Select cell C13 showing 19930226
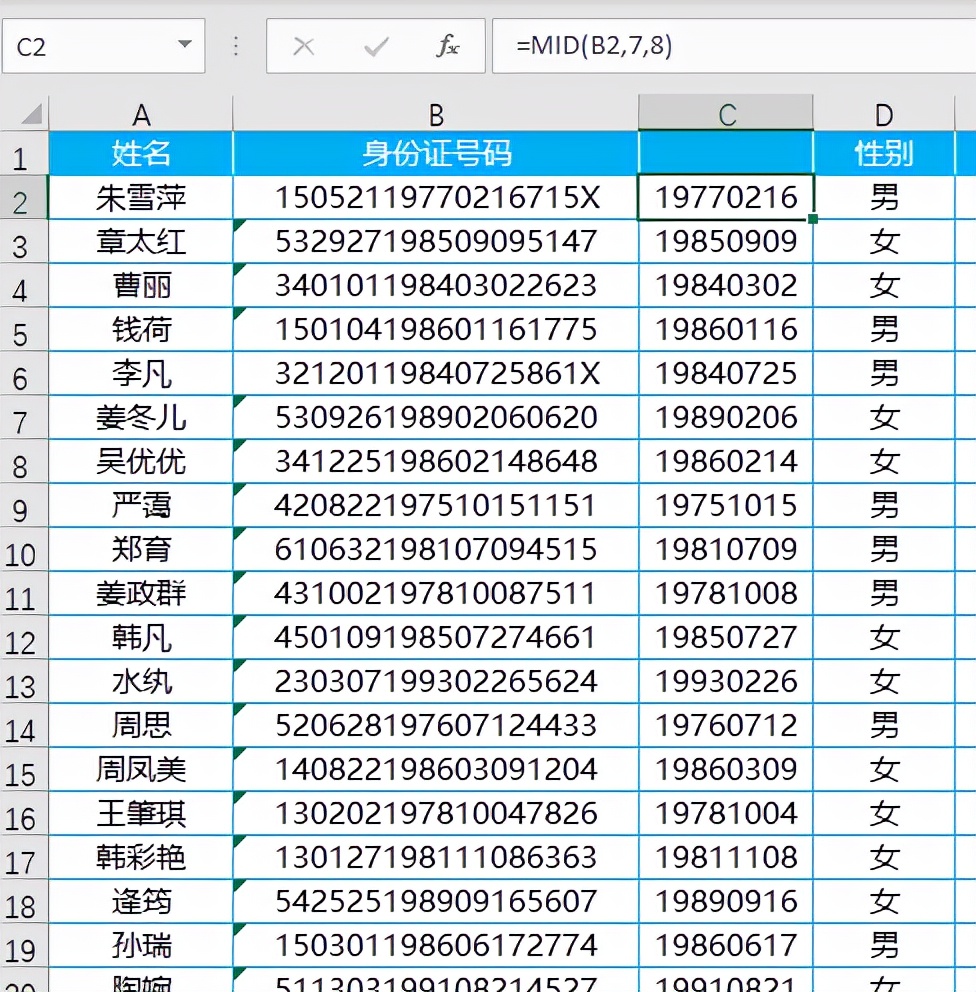 coord(725,680)
